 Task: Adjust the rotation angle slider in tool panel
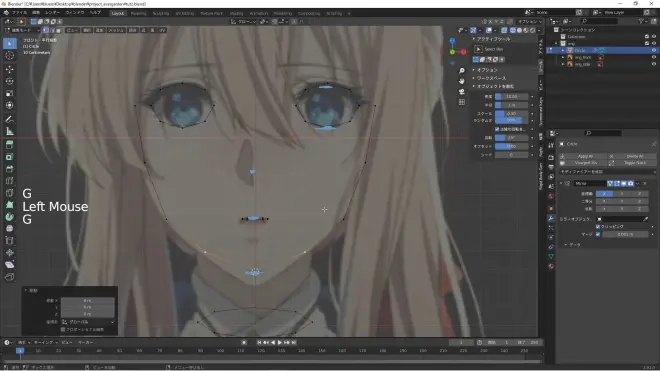point(511,138)
